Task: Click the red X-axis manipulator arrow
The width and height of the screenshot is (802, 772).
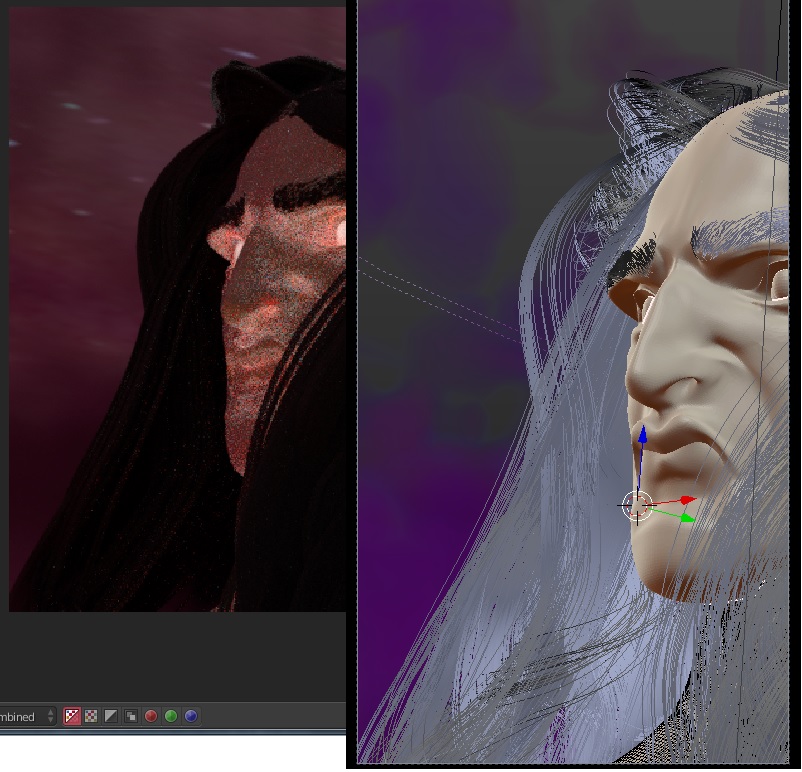Action: [x=688, y=500]
